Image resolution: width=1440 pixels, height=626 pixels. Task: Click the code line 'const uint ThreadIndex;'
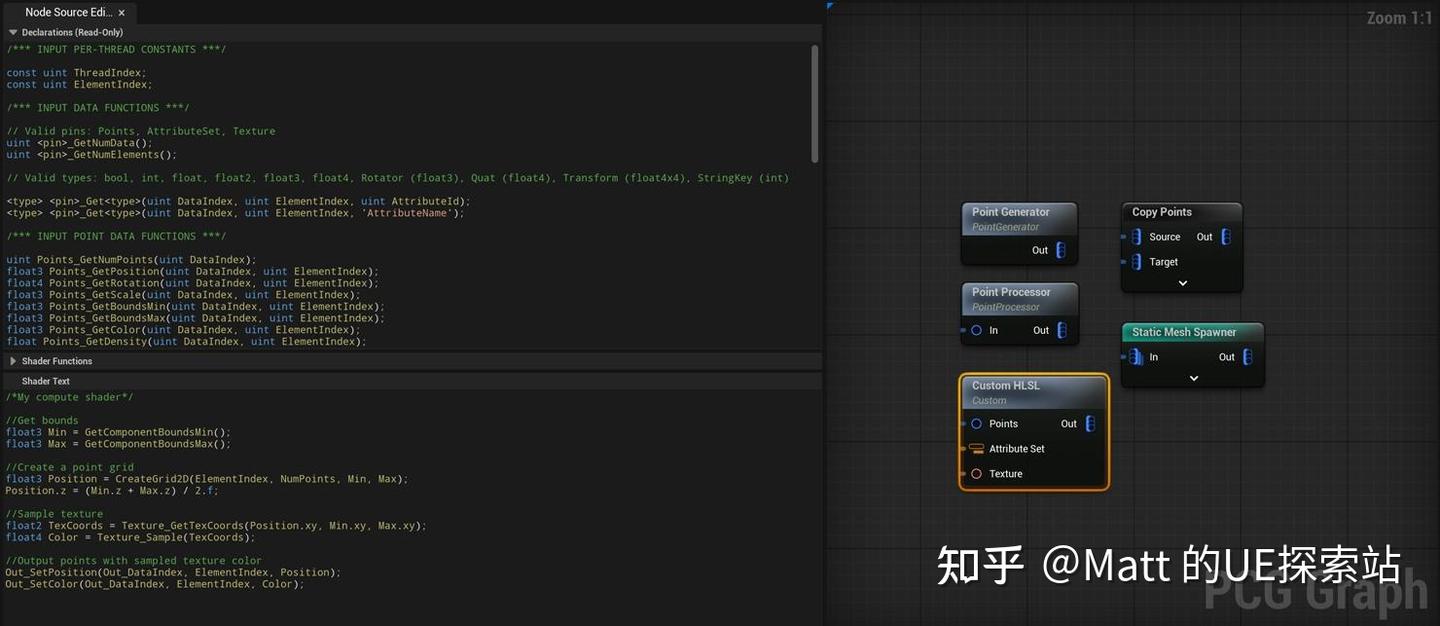pyautogui.click(x=76, y=73)
